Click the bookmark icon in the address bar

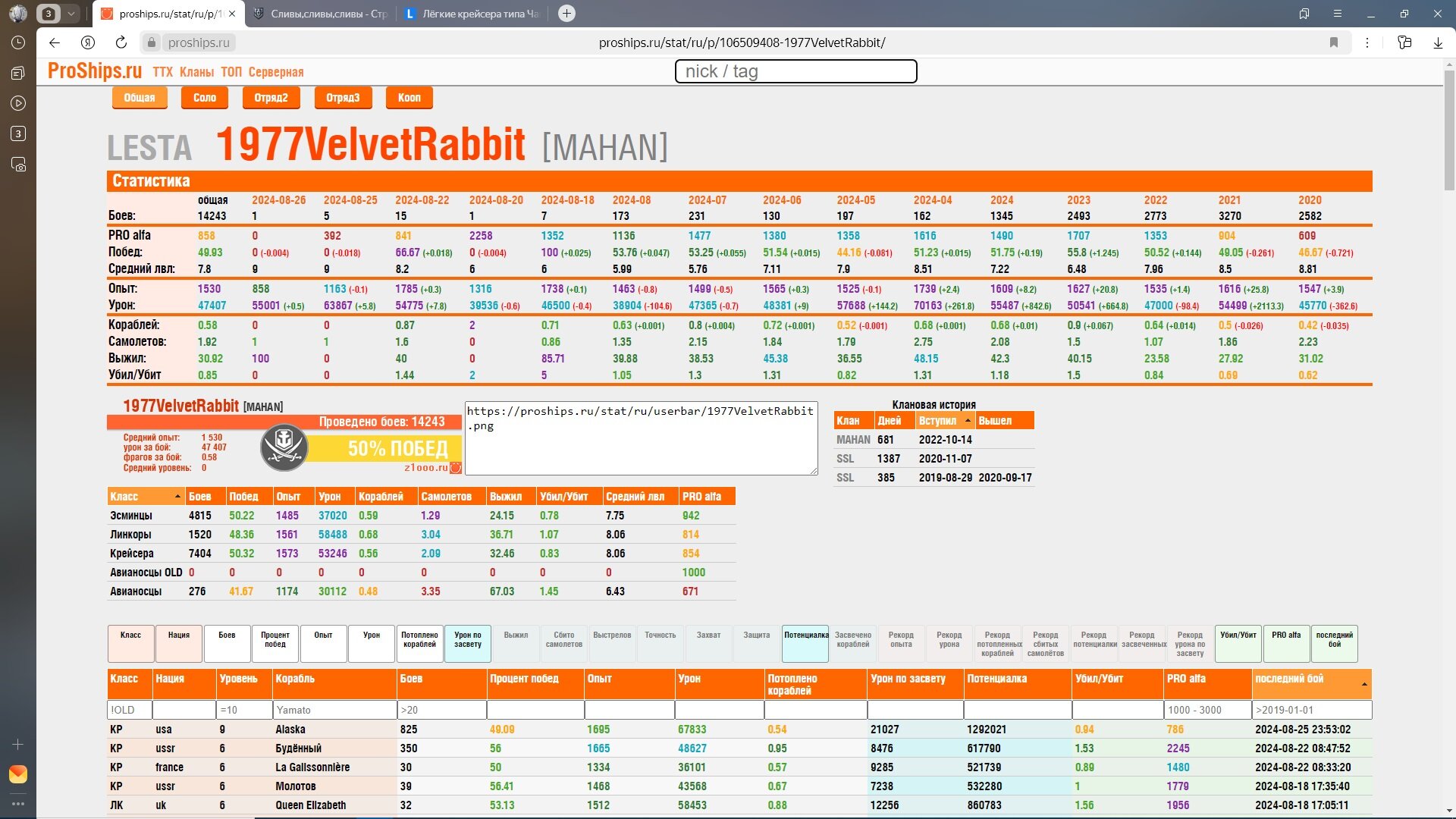[x=1333, y=42]
